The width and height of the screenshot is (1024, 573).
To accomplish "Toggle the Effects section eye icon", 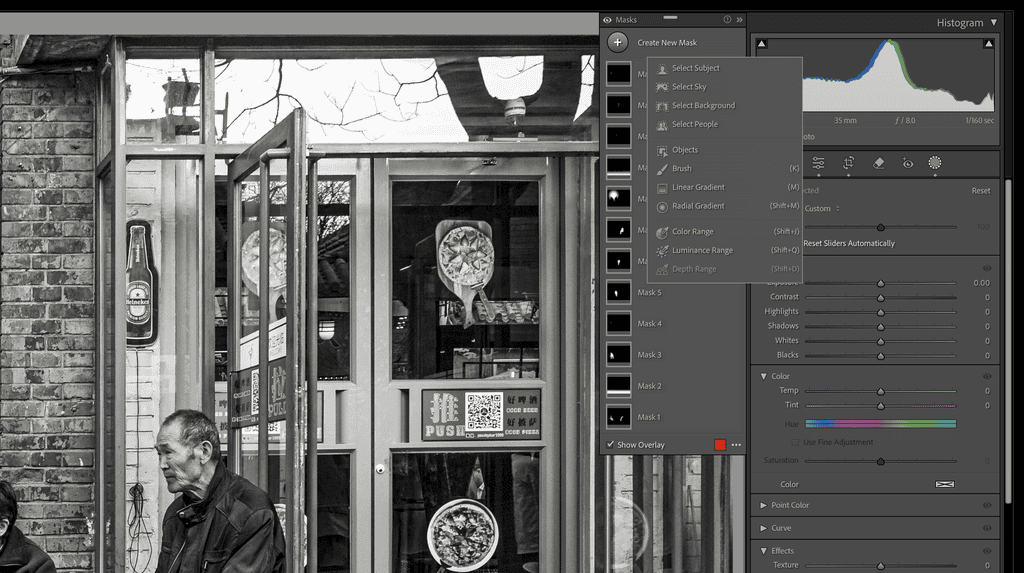I will pyautogui.click(x=987, y=551).
